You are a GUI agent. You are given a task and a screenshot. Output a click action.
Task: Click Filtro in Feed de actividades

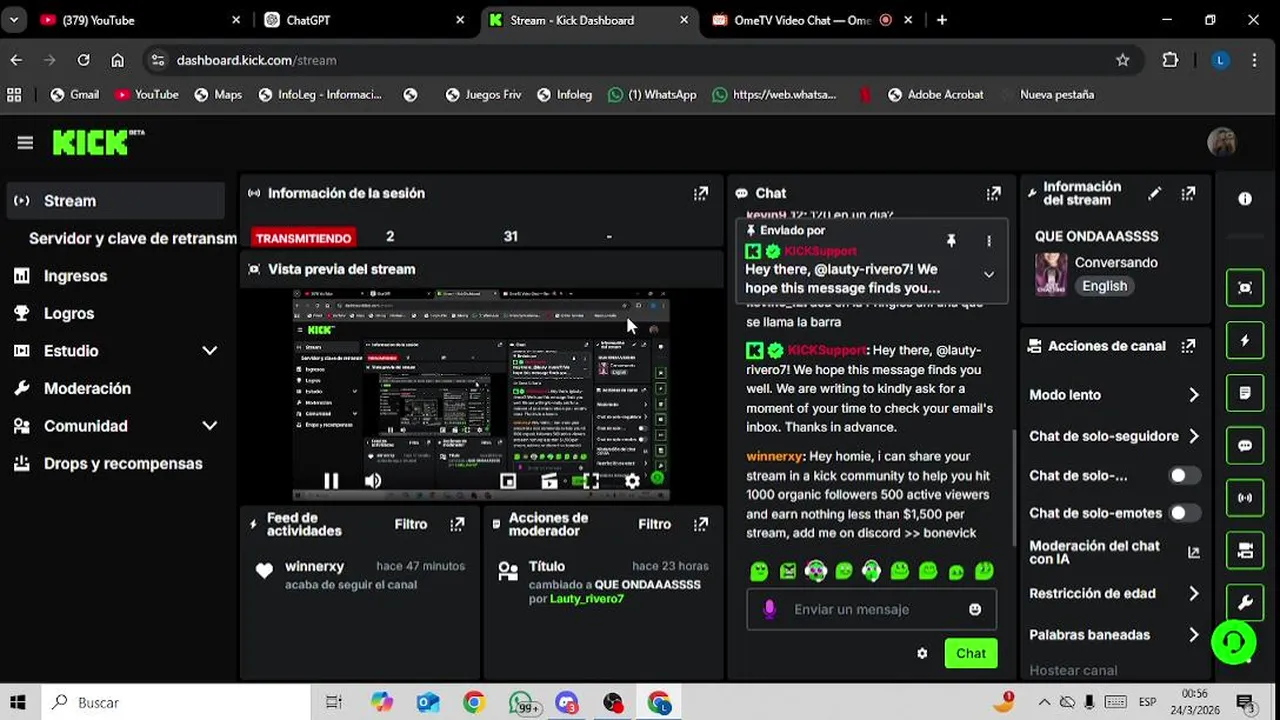click(411, 524)
